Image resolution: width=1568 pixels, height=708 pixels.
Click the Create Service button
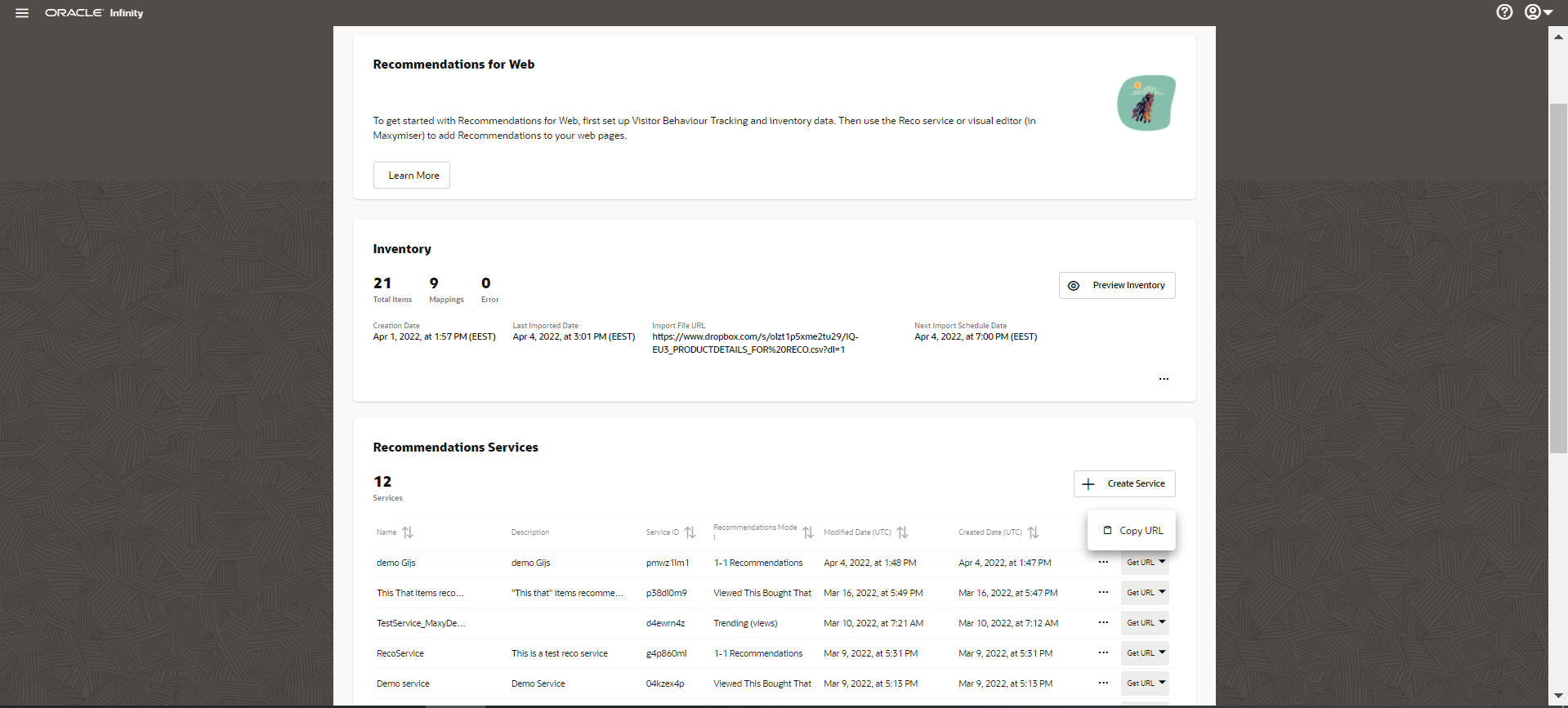coord(1124,483)
